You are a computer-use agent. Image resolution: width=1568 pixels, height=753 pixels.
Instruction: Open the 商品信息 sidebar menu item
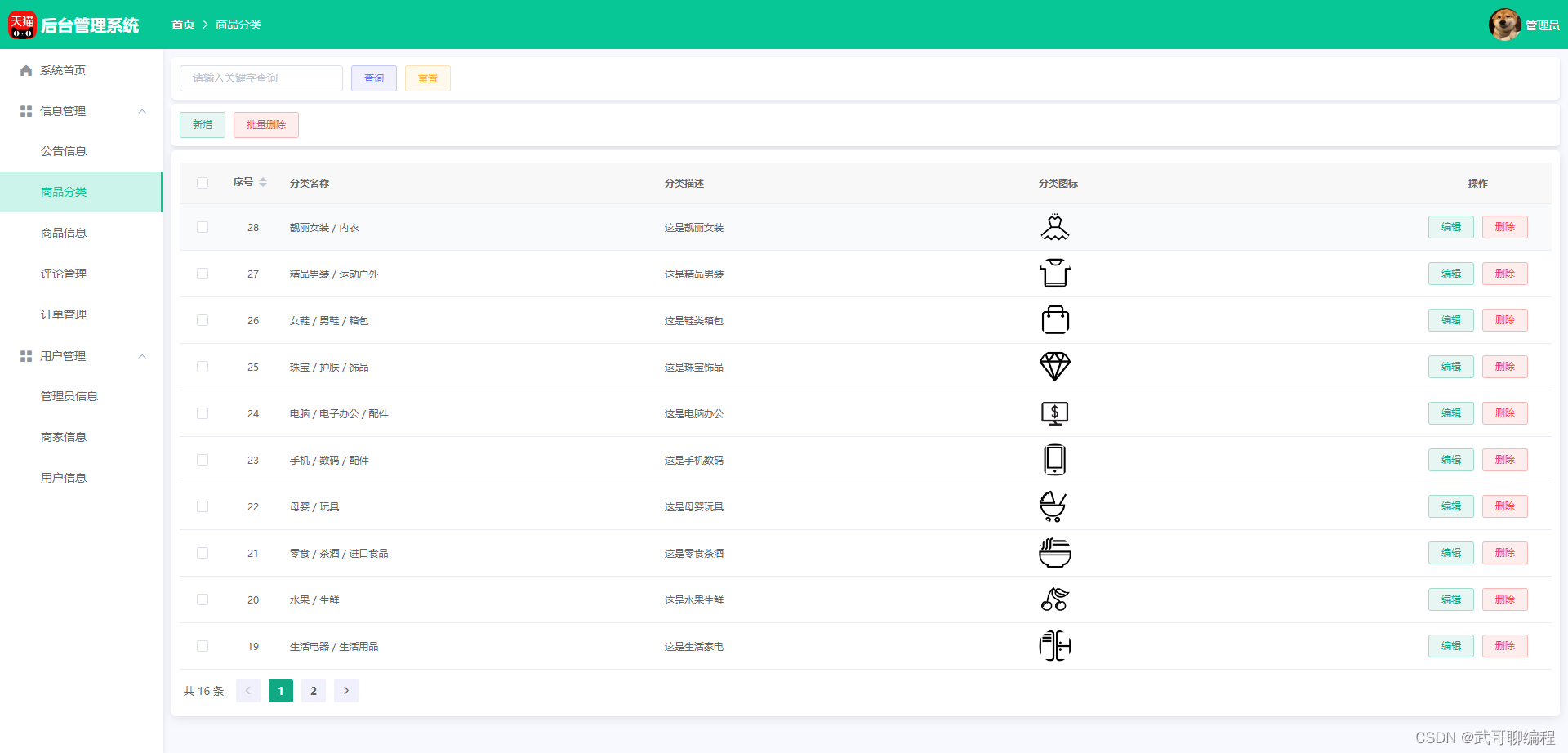pos(65,232)
